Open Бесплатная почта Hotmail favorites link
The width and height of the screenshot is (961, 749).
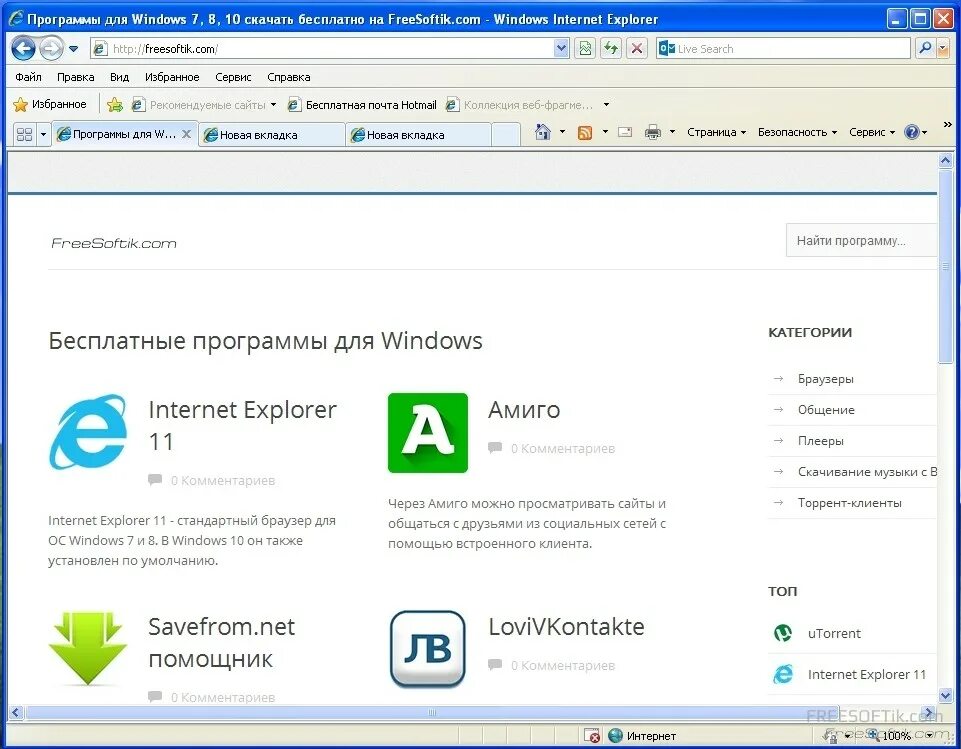tap(363, 105)
